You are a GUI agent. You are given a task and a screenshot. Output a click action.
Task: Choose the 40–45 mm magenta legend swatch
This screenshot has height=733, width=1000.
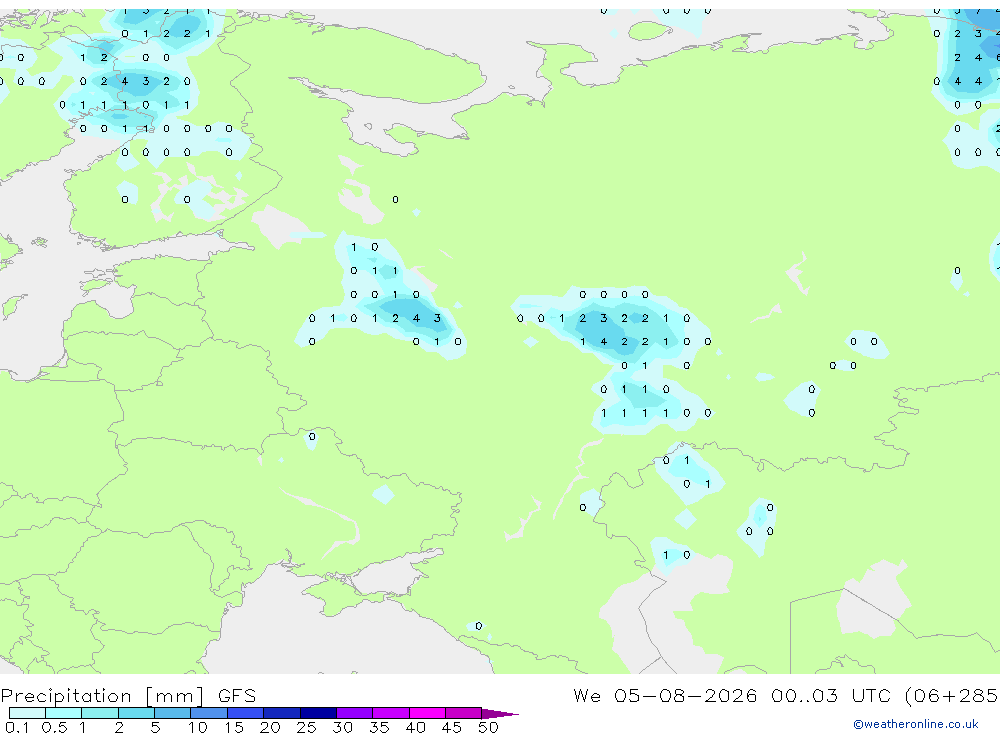coord(427,713)
